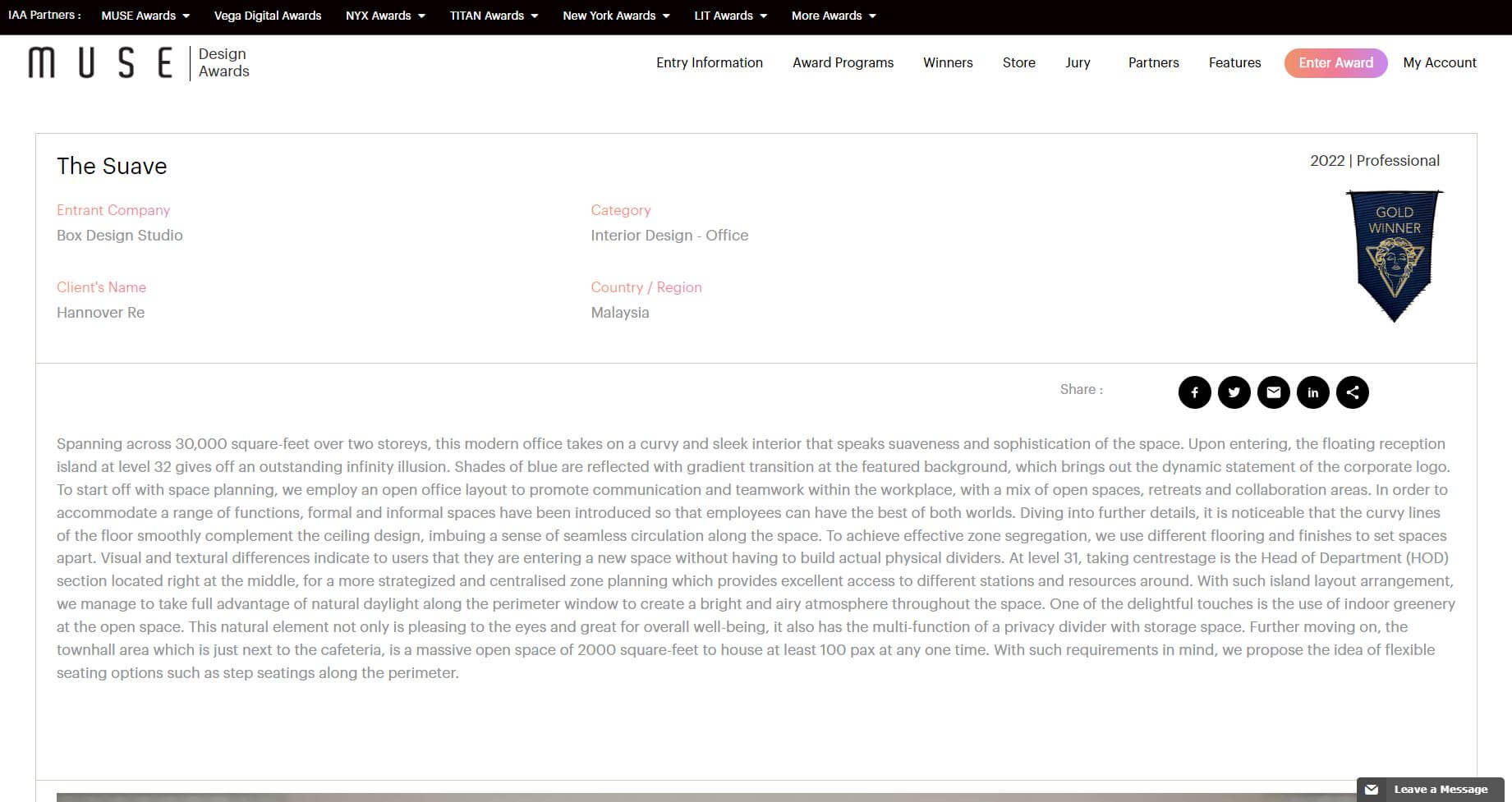Share entry on Twitter icon
The height and width of the screenshot is (802, 1512).
(1234, 392)
